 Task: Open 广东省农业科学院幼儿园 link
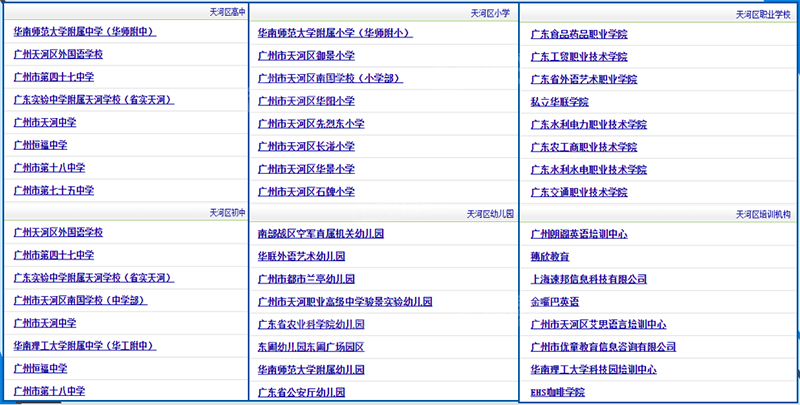click(x=311, y=324)
